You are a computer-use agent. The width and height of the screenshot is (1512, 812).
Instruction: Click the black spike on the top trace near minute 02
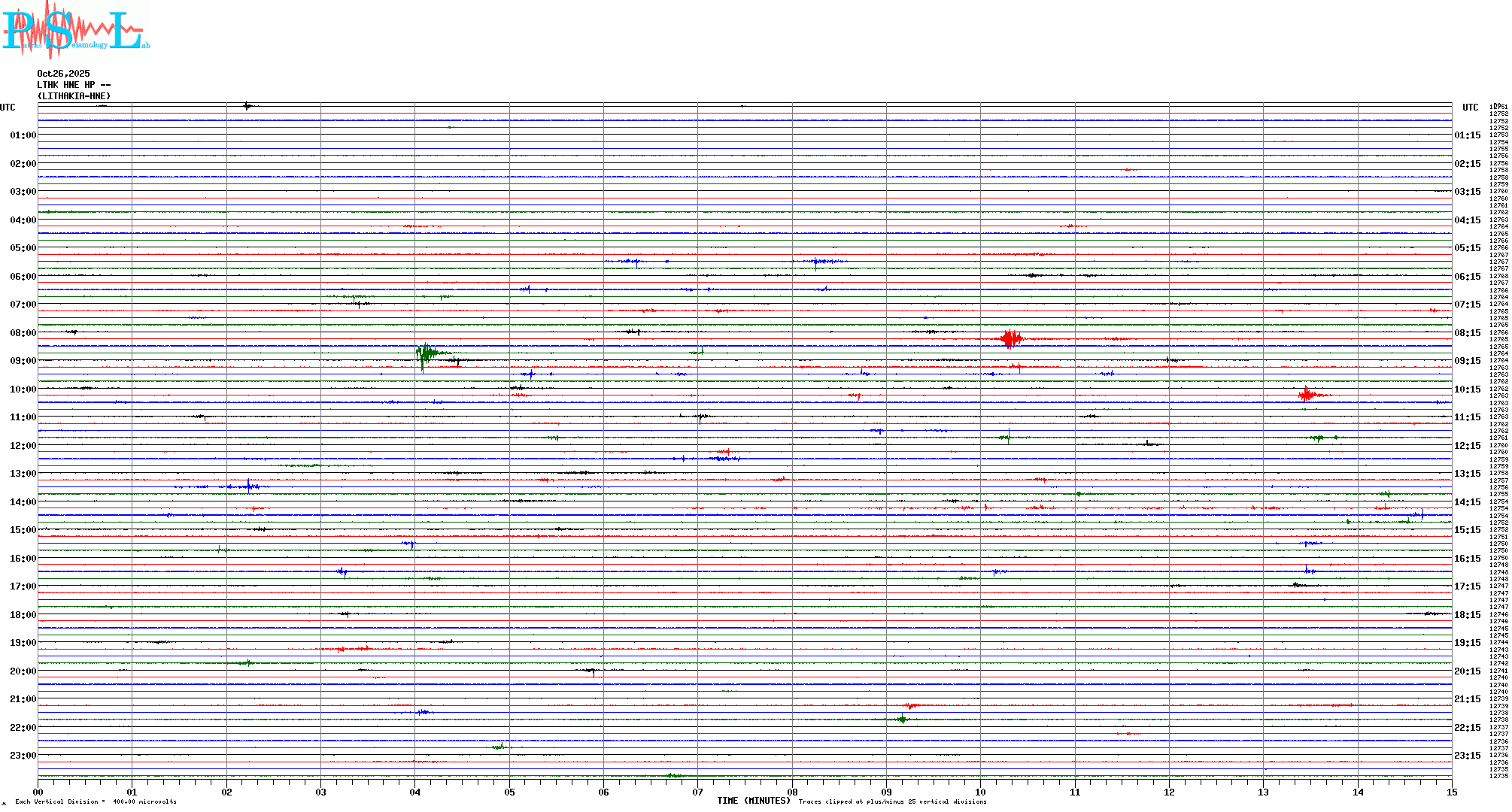point(247,106)
